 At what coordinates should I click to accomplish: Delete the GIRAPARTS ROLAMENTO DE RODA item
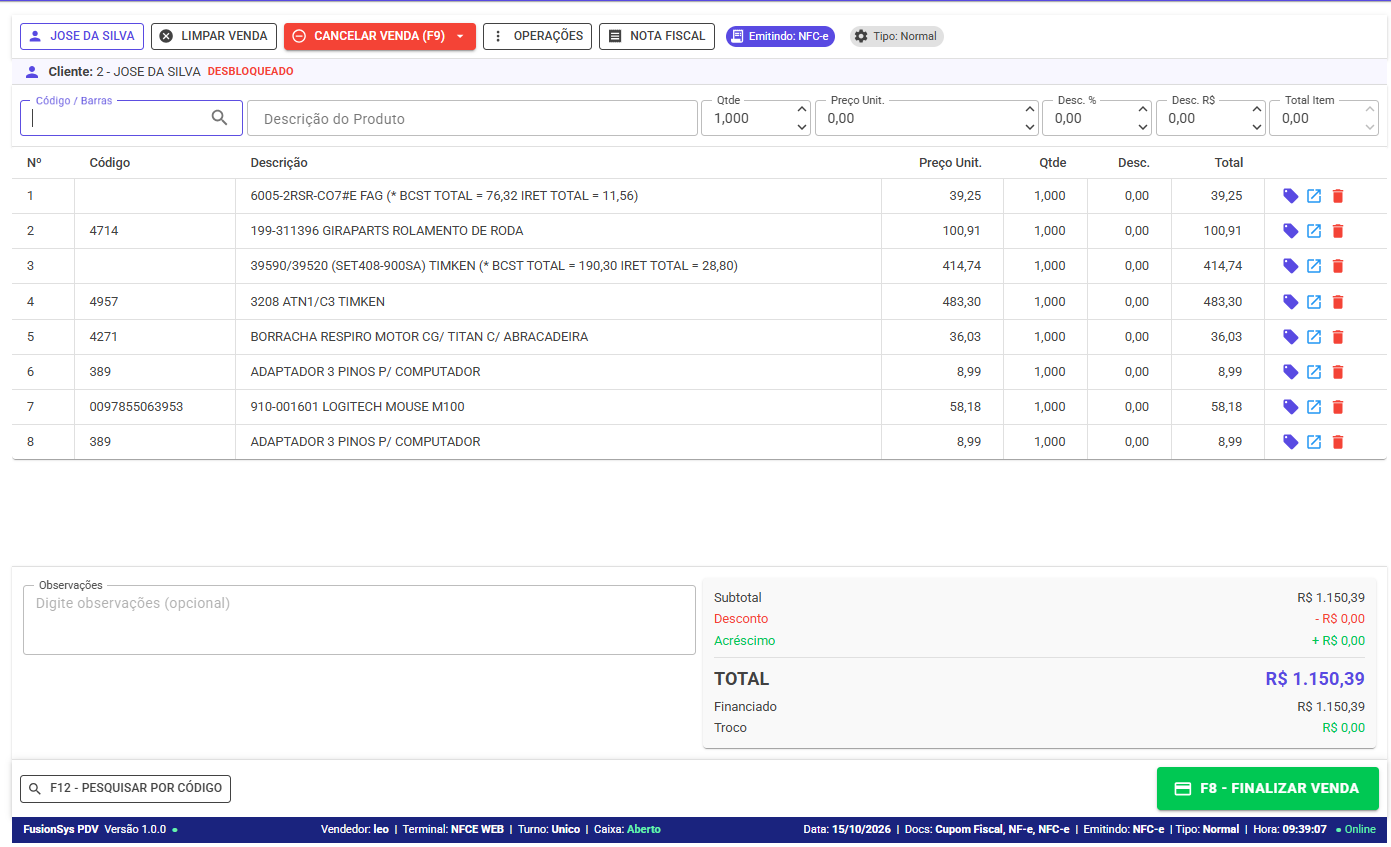(x=1338, y=231)
